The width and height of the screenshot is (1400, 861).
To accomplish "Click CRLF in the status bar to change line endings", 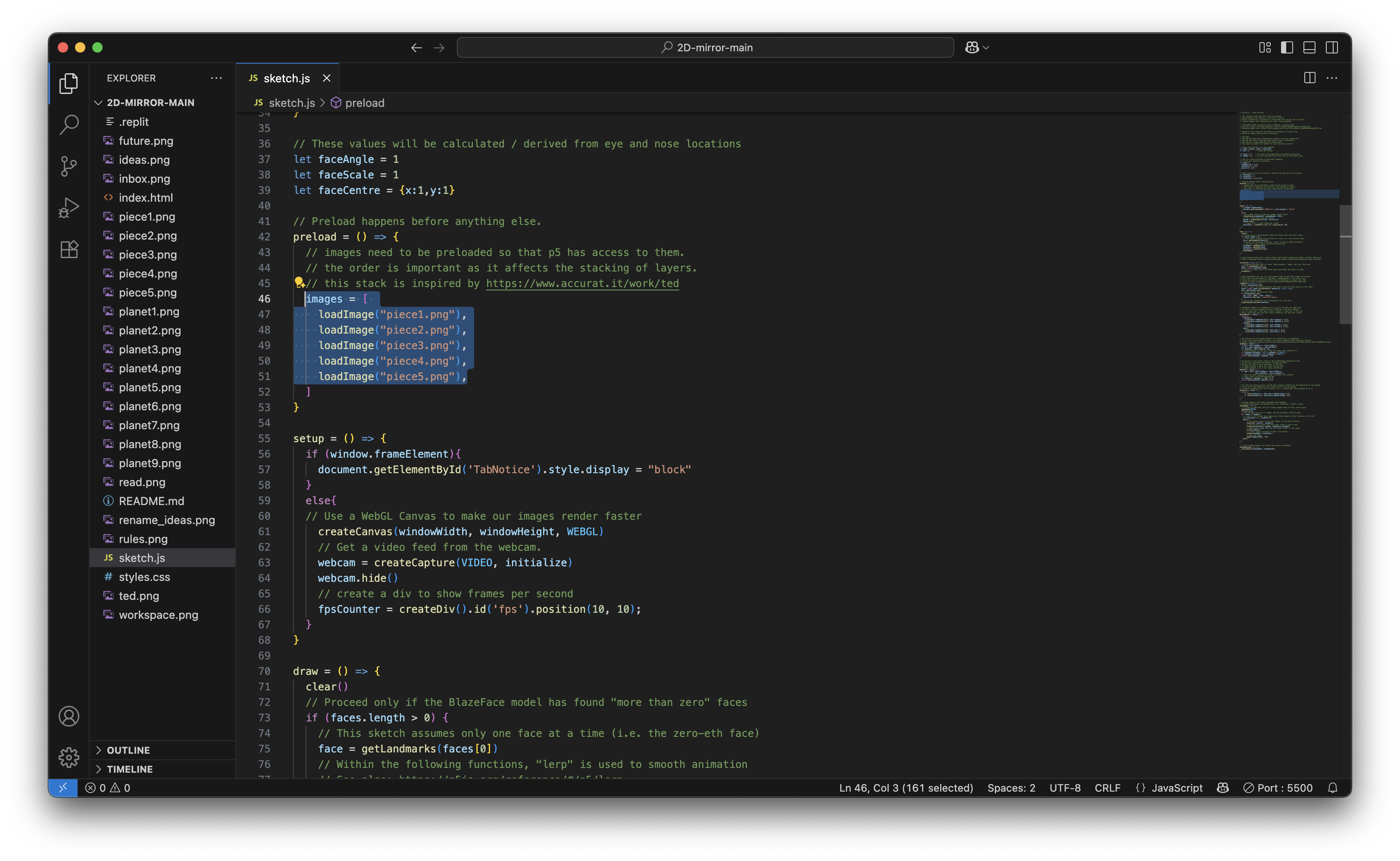I will [1106, 788].
